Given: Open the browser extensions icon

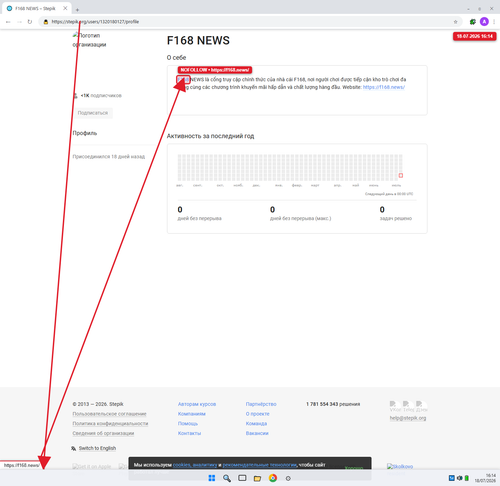Looking at the screenshot, I should pos(473,22).
